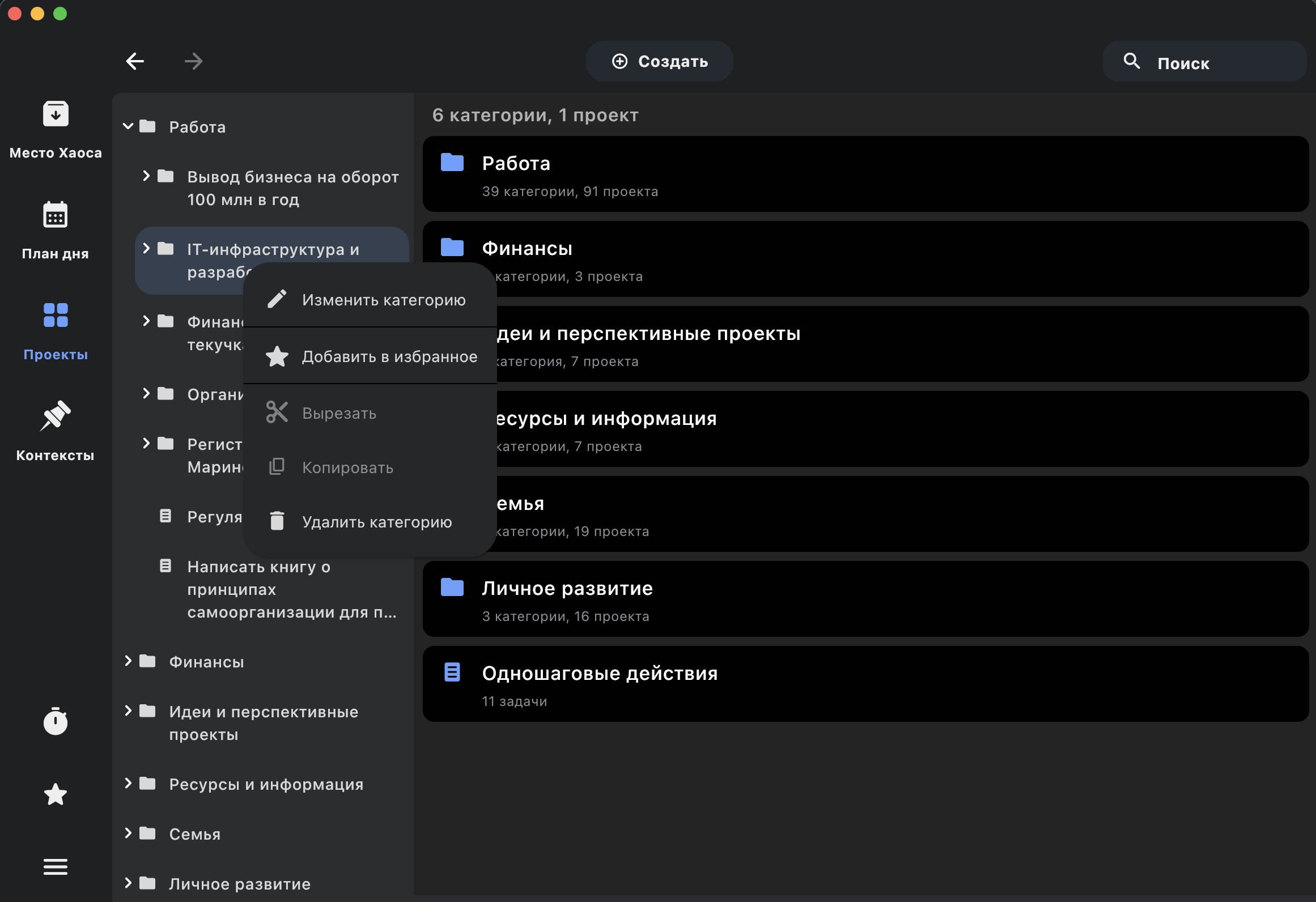Open Одношаговые действия project card
Viewport: 1316px width, 902px height.
865,684
